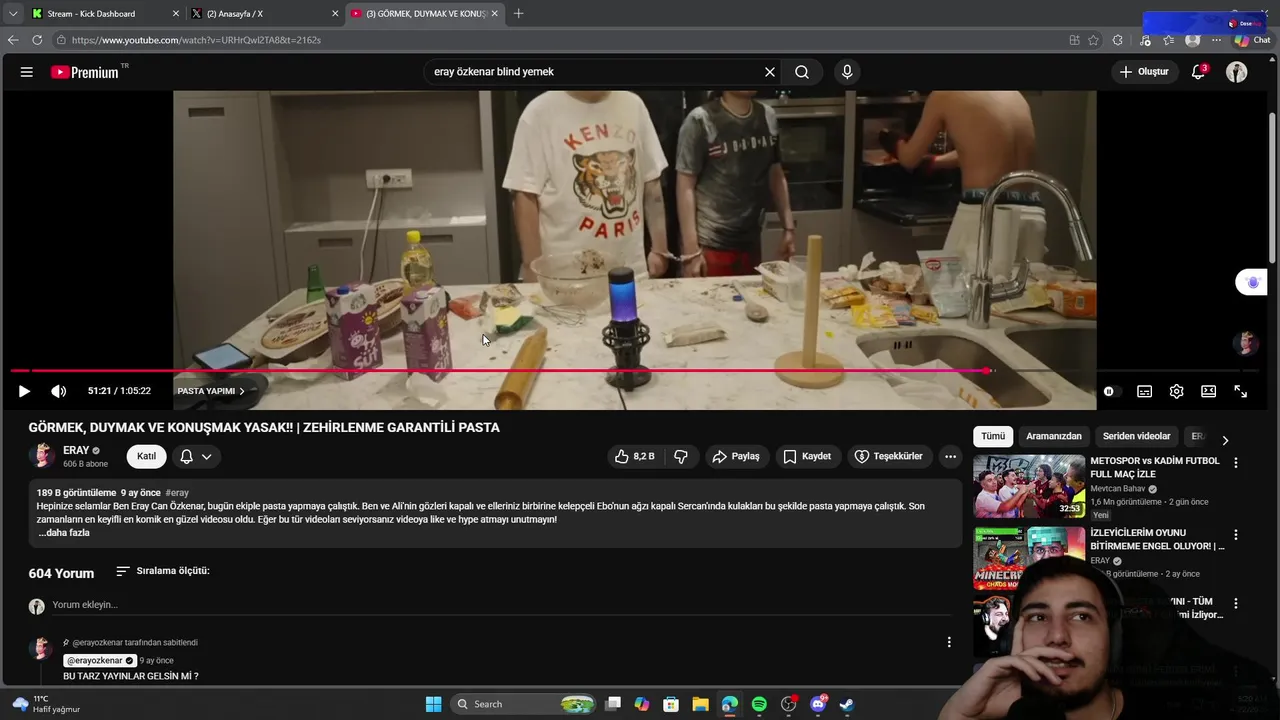The height and width of the screenshot is (720, 1280).
Task: Add page to browser favorites star
Action: (1093, 40)
